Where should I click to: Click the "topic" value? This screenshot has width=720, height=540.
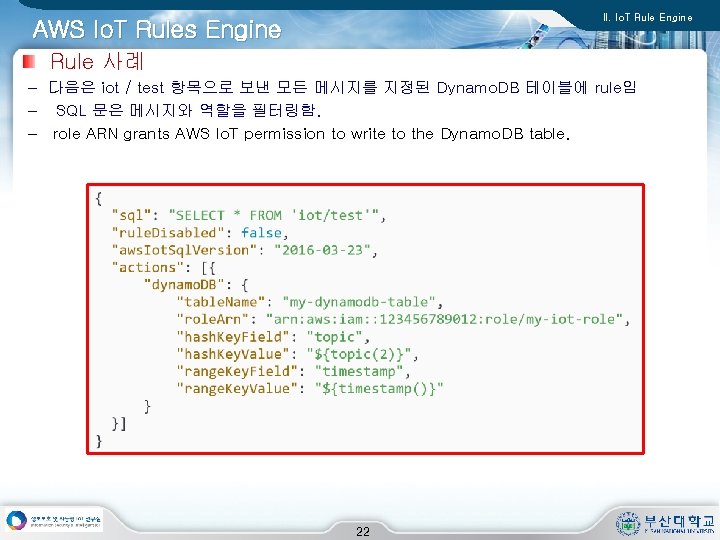(334, 337)
